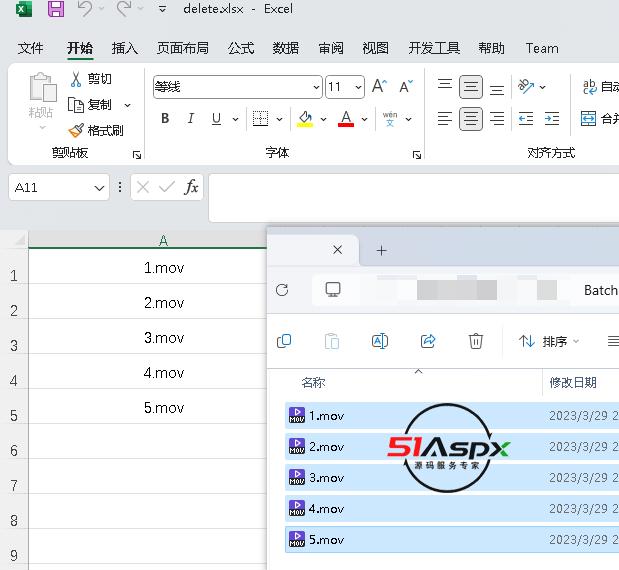The image size is (619, 570).
Task: Toggle underline formatting
Action: point(216,119)
